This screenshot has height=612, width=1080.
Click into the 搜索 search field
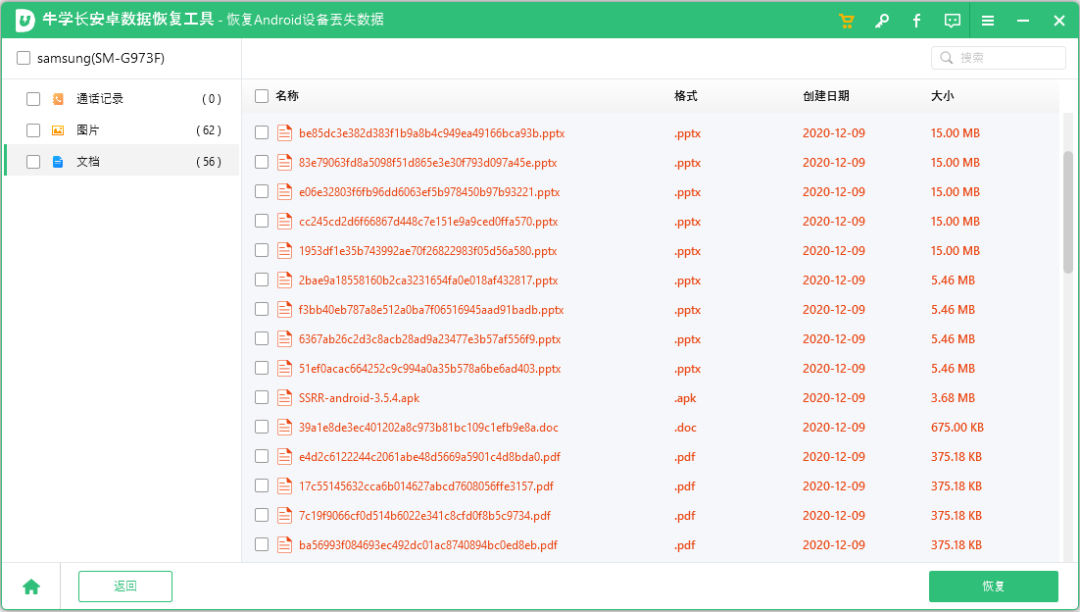[x=999, y=58]
